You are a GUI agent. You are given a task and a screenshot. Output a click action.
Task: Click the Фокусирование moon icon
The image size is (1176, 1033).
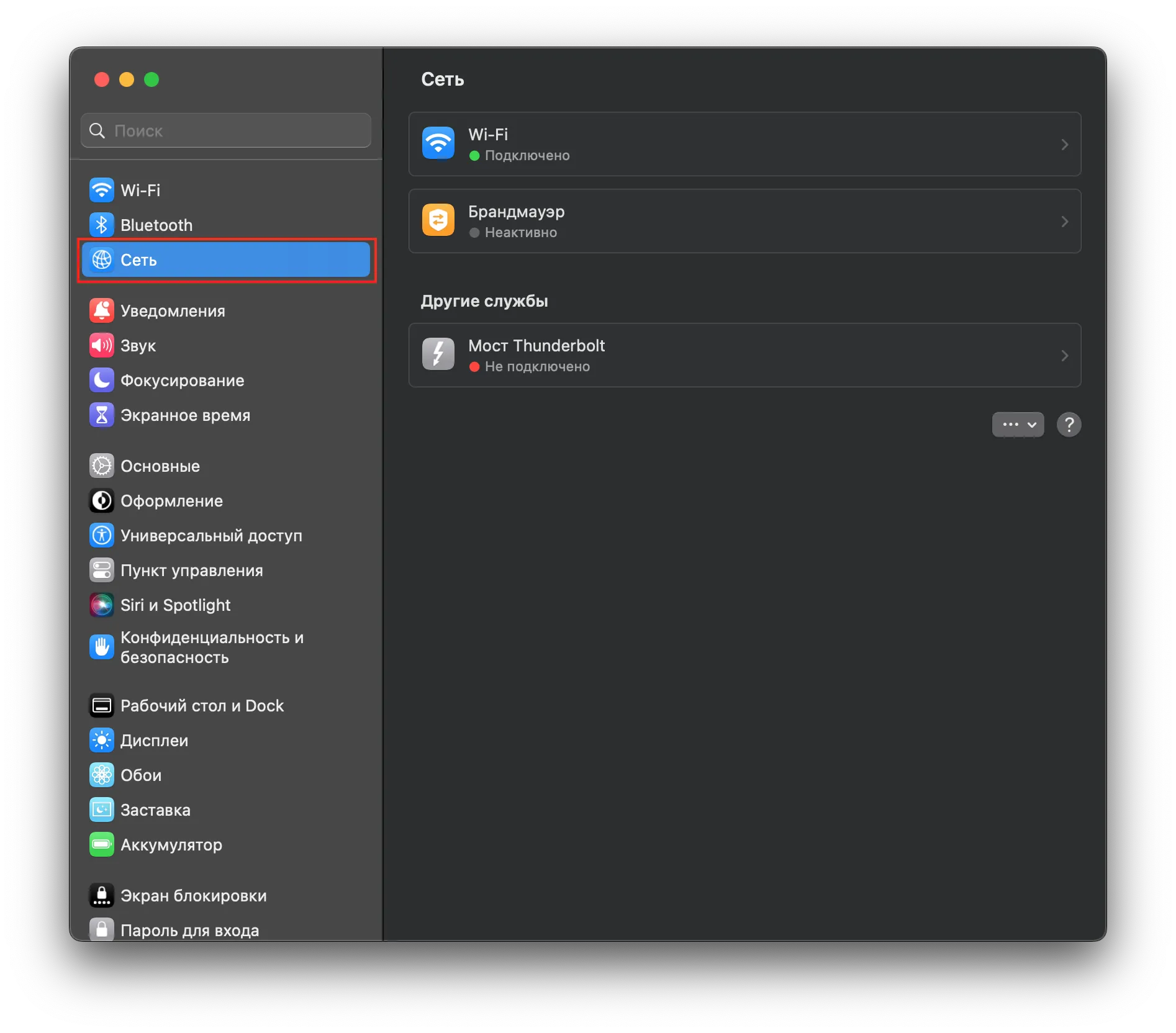(x=101, y=380)
